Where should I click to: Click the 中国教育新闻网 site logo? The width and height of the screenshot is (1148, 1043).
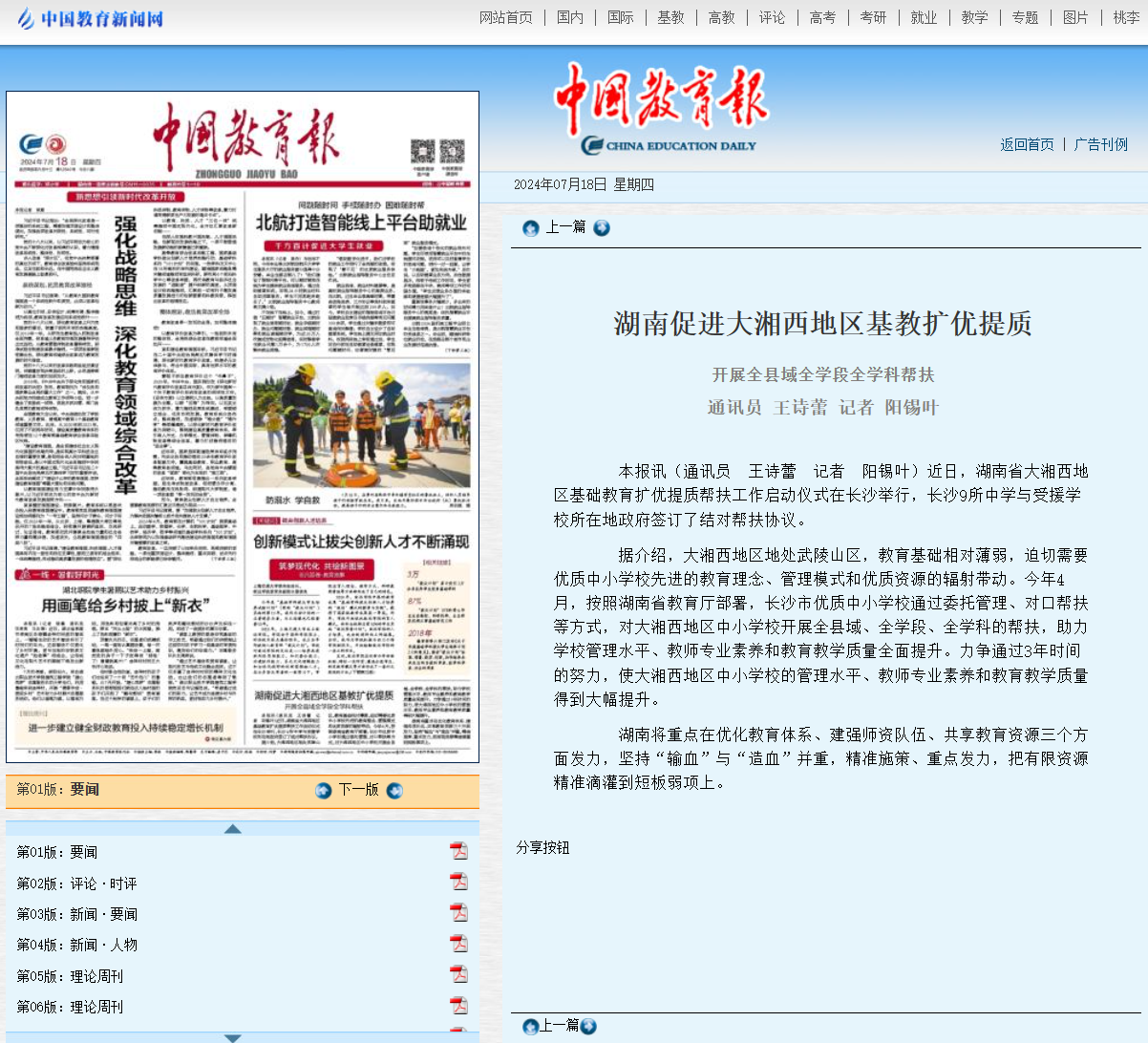click(91, 18)
